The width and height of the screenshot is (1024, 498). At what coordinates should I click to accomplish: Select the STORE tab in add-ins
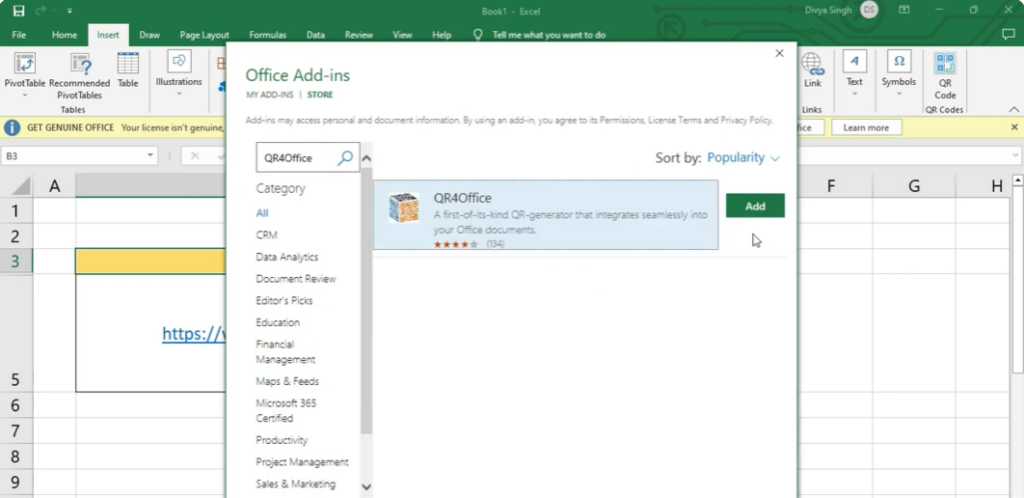(320, 95)
